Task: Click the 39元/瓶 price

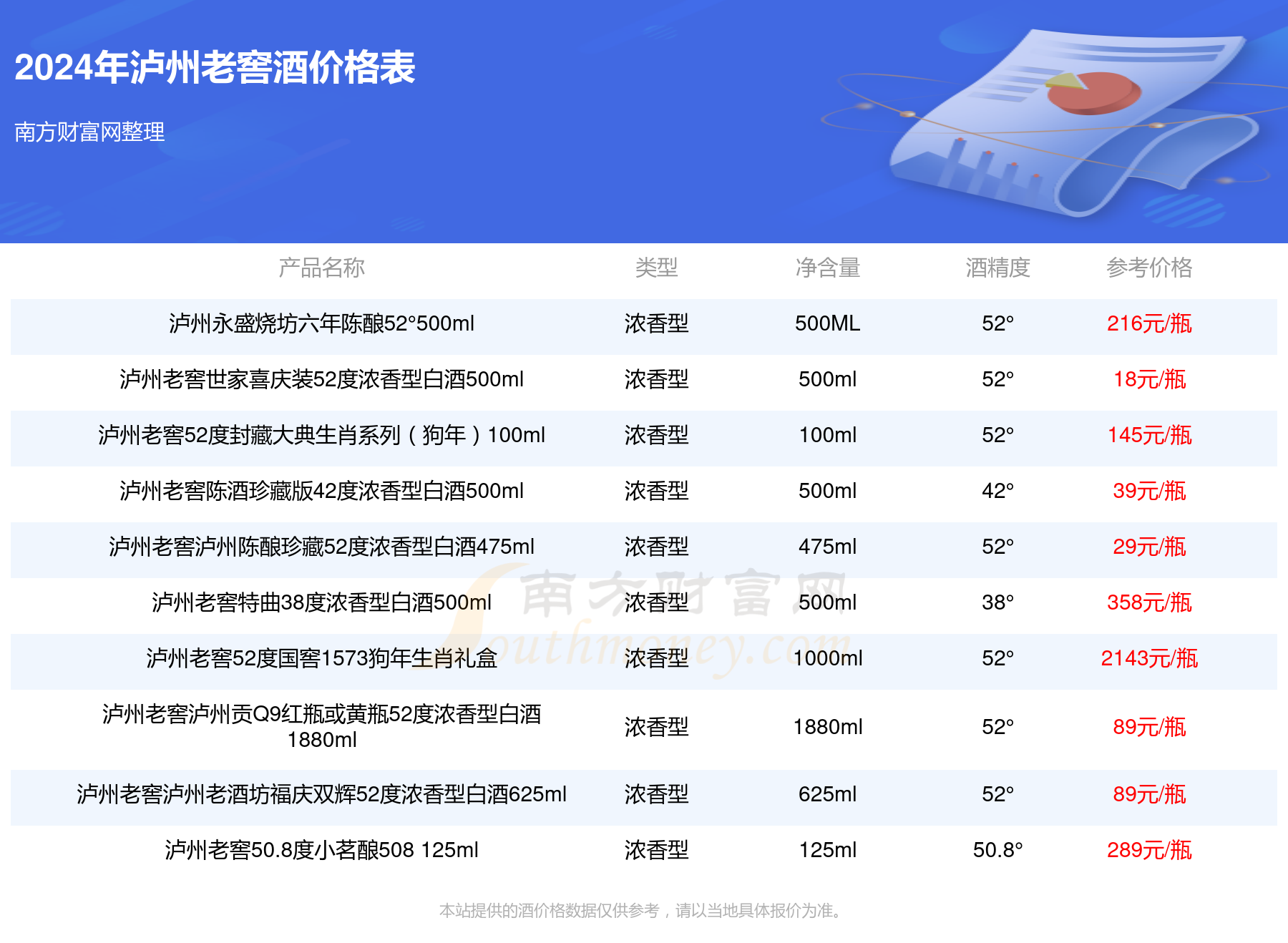Action: tap(1149, 491)
